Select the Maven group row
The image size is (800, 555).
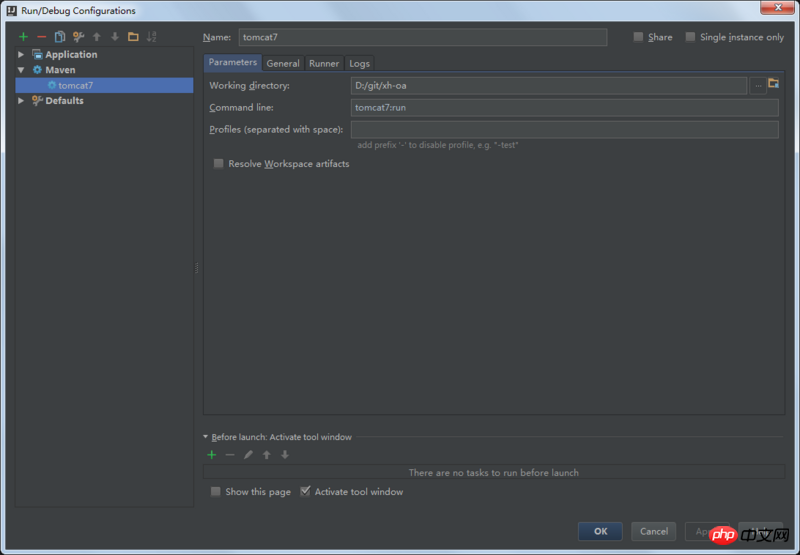click(104, 70)
